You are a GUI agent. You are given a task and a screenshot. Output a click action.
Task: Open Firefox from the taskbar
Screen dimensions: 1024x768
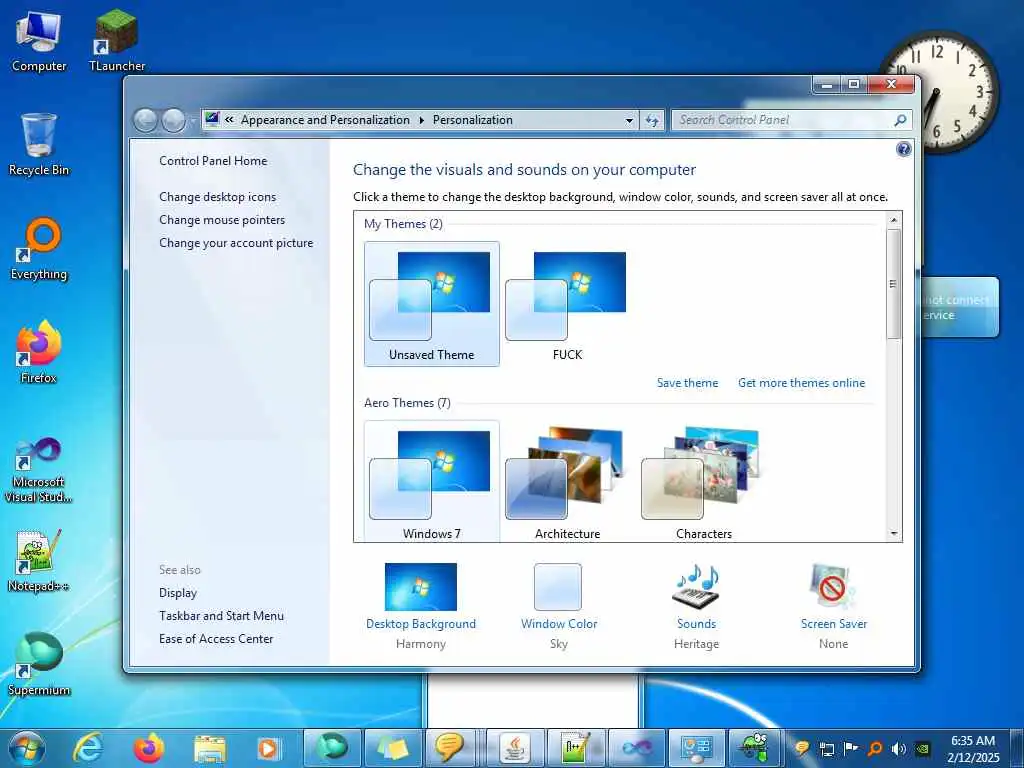[x=148, y=748]
